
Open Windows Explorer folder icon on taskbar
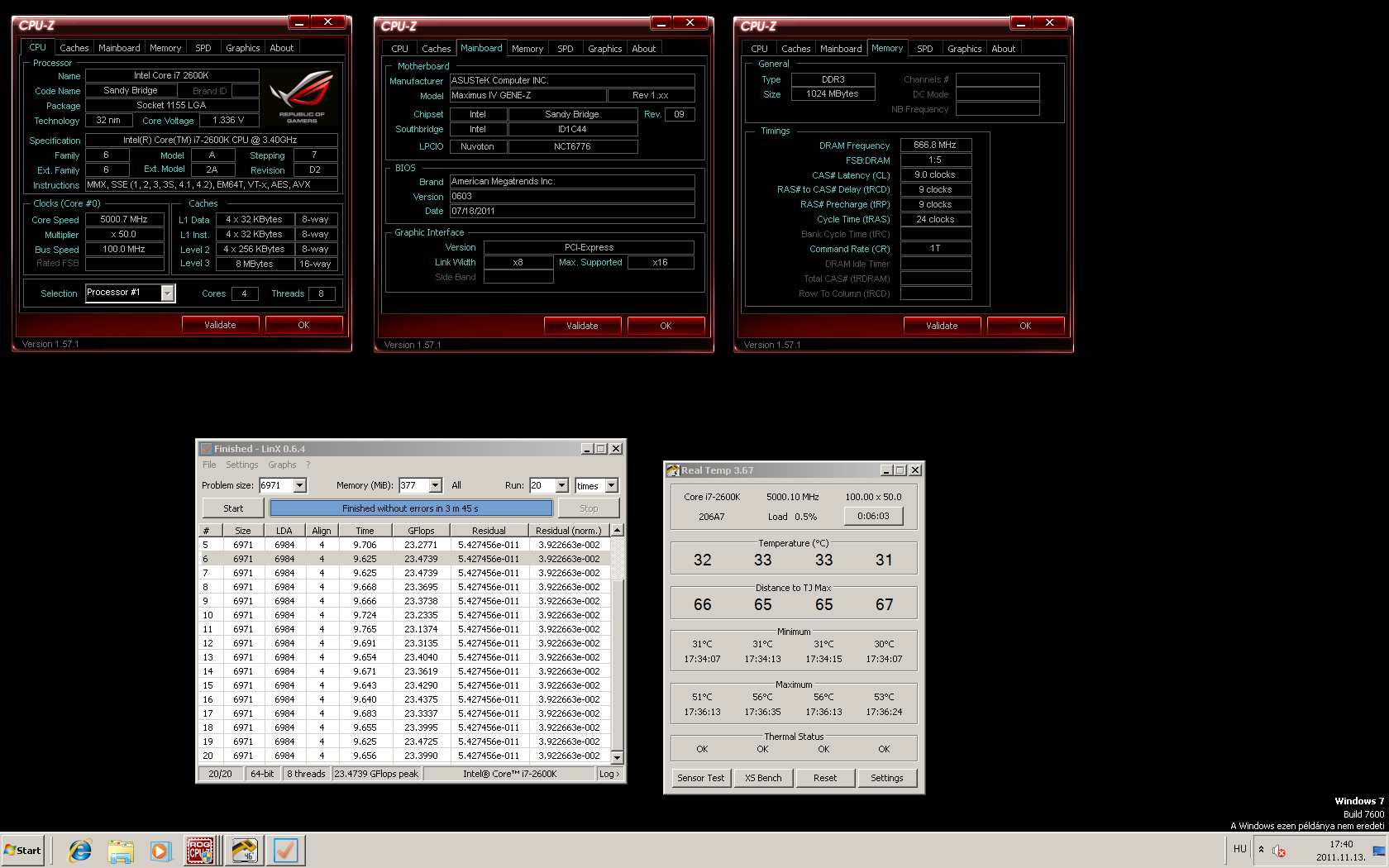121,850
